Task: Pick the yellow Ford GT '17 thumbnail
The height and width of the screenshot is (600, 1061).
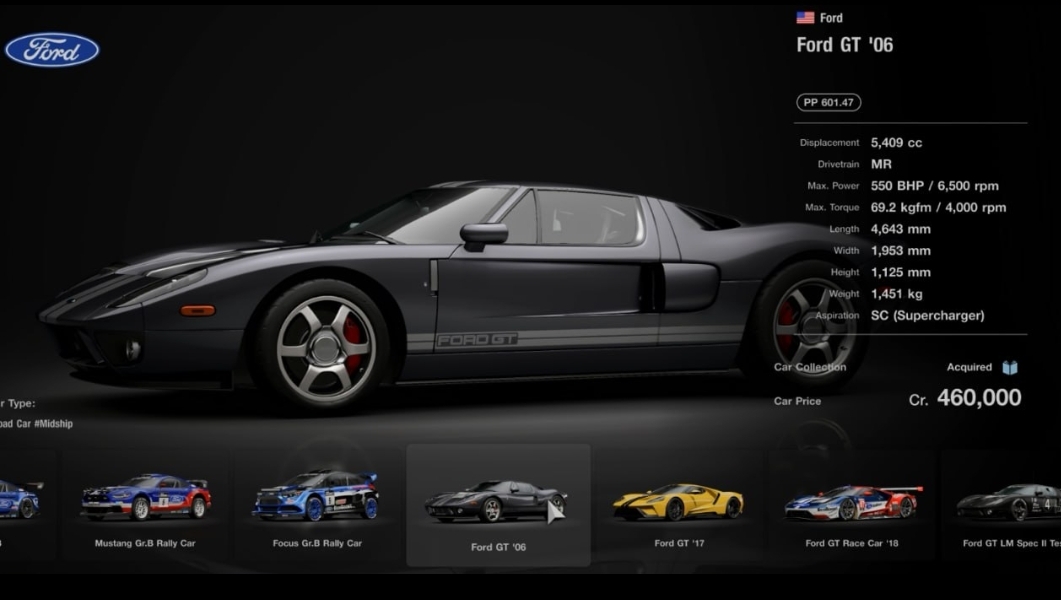Action: [x=679, y=506]
